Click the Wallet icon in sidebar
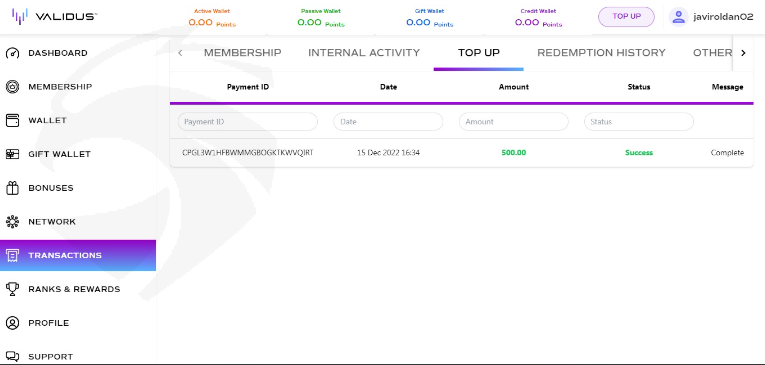Image resolution: width=765 pixels, height=365 pixels. coord(12,121)
